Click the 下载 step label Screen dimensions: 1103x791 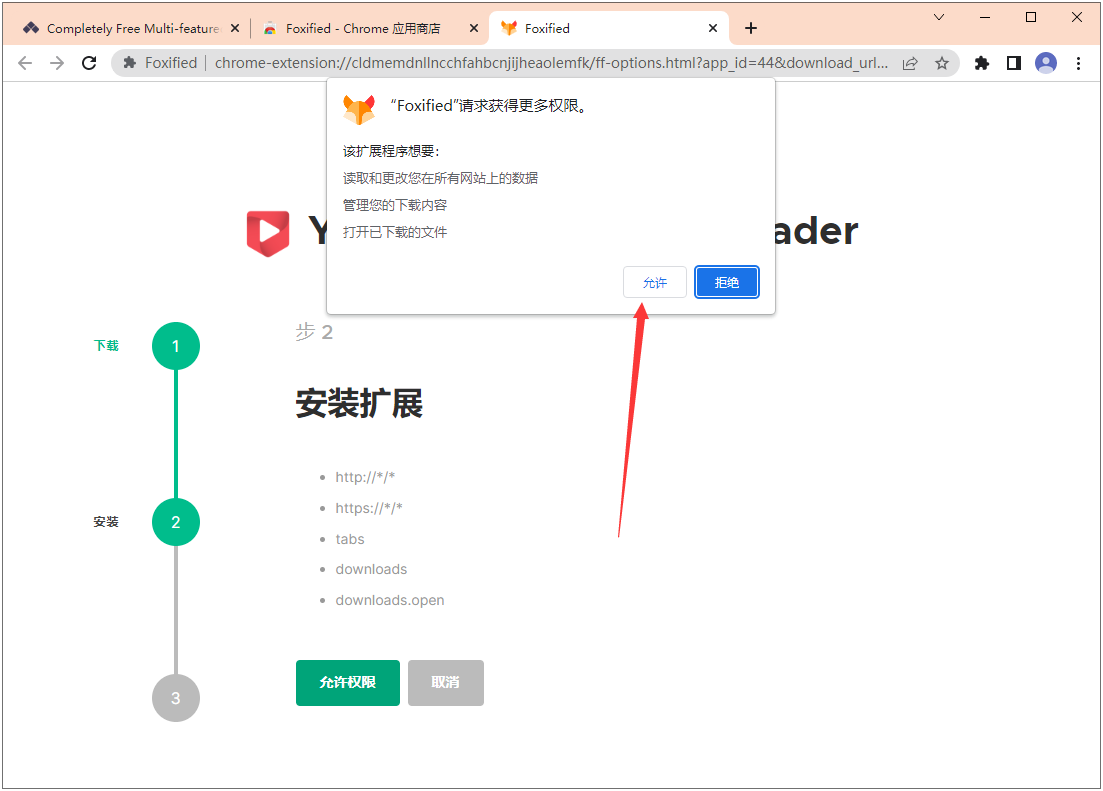(106, 346)
